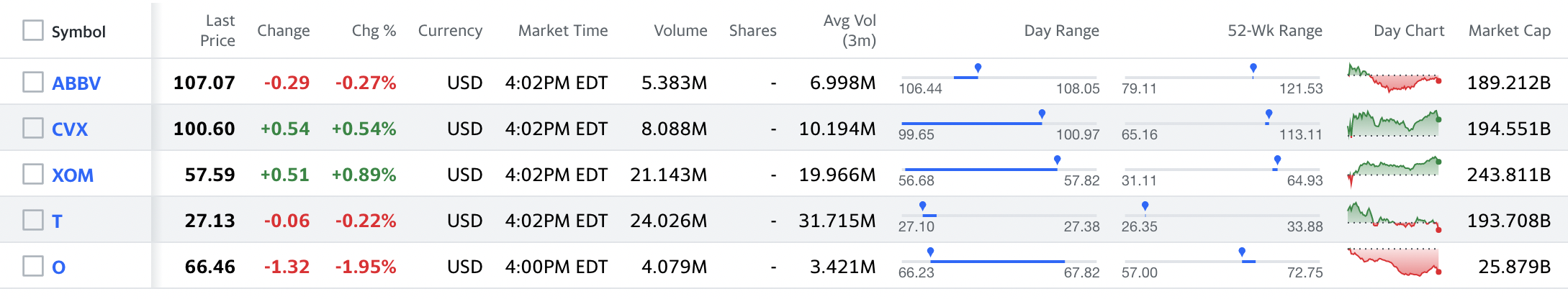Sort by the Shares column header
This screenshot has height=299, width=1568.
pyautogui.click(x=752, y=31)
